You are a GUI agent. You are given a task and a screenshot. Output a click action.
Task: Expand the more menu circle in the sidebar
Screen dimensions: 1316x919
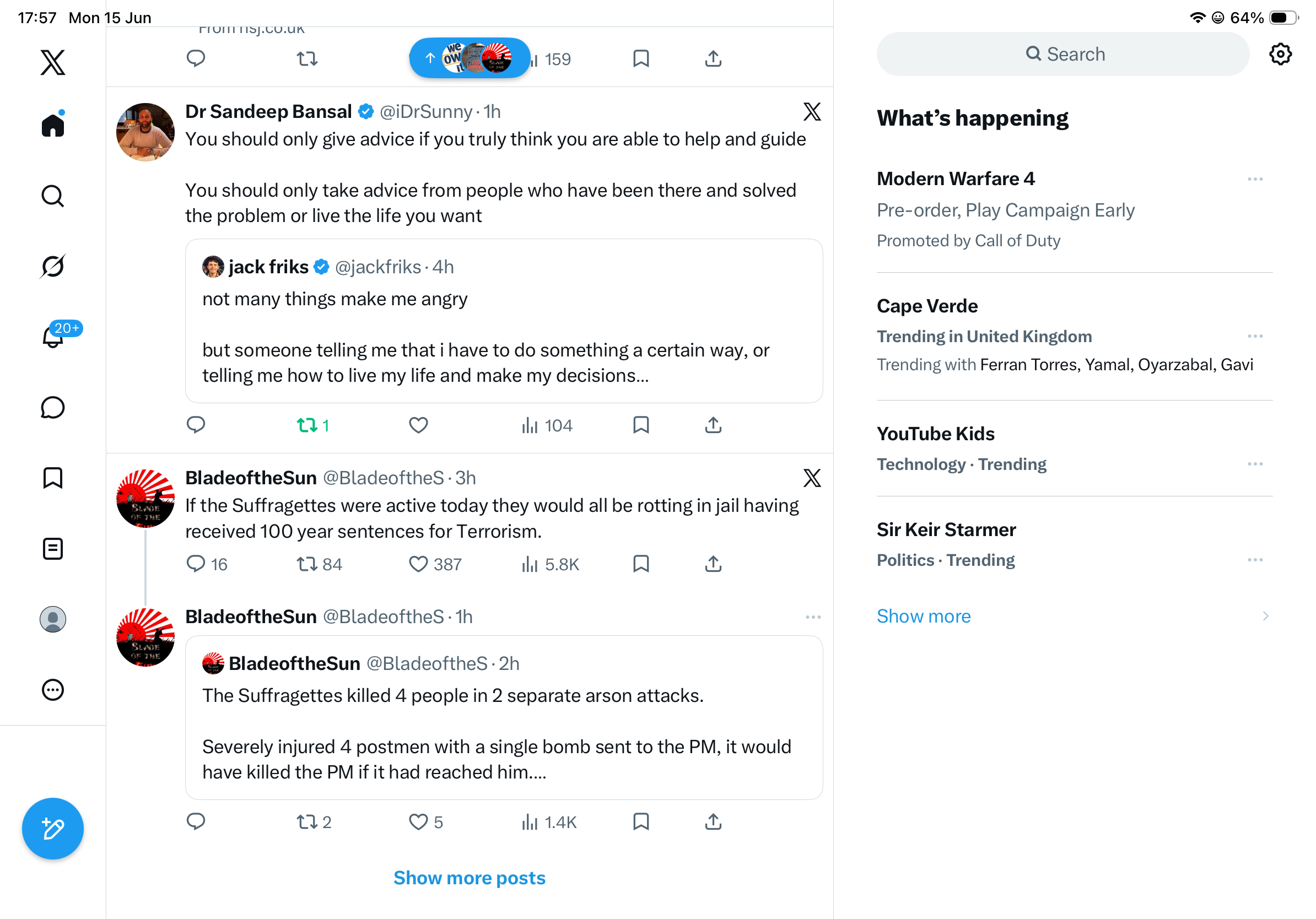tap(53, 690)
